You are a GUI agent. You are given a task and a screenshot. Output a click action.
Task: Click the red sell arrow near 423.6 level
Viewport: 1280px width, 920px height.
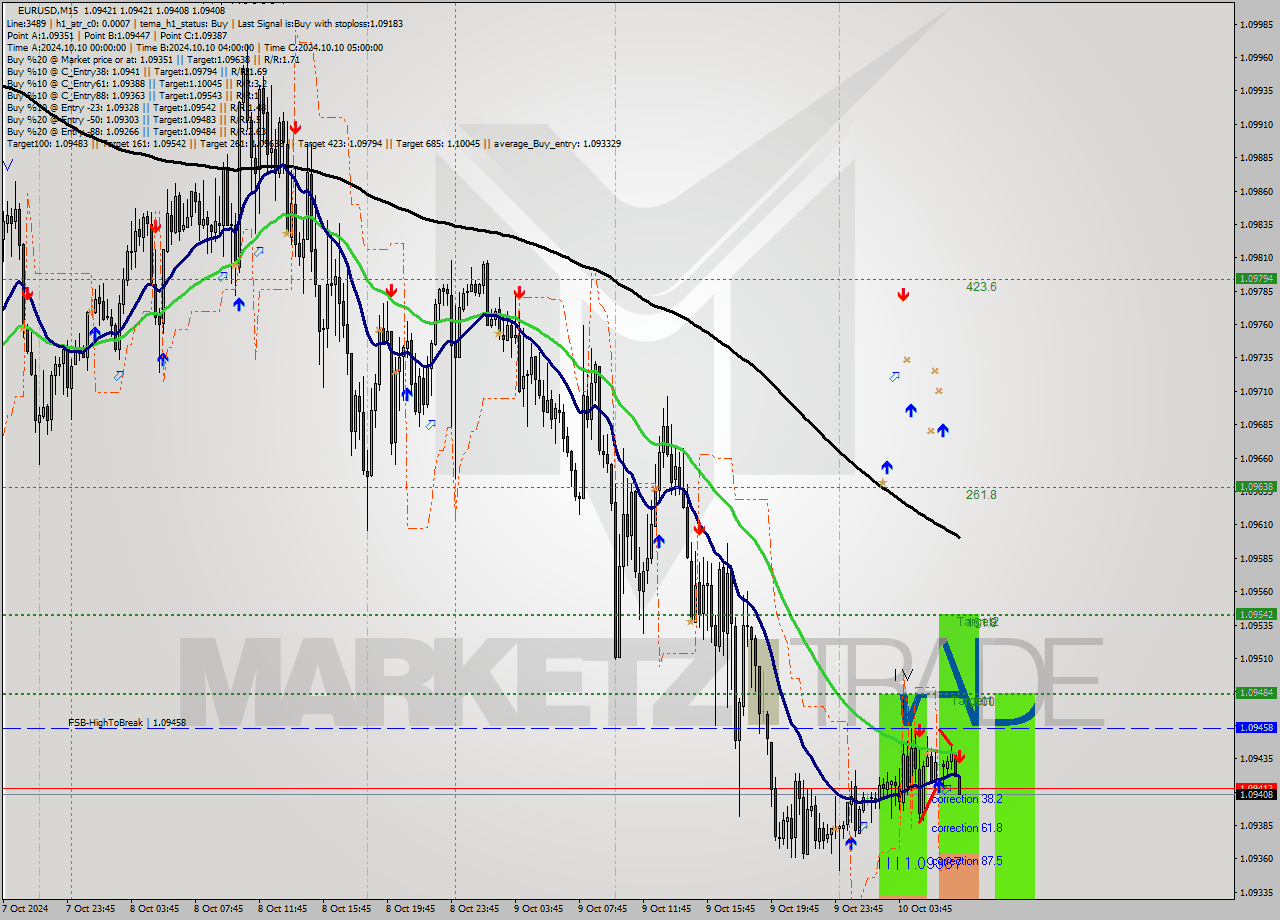903,294
